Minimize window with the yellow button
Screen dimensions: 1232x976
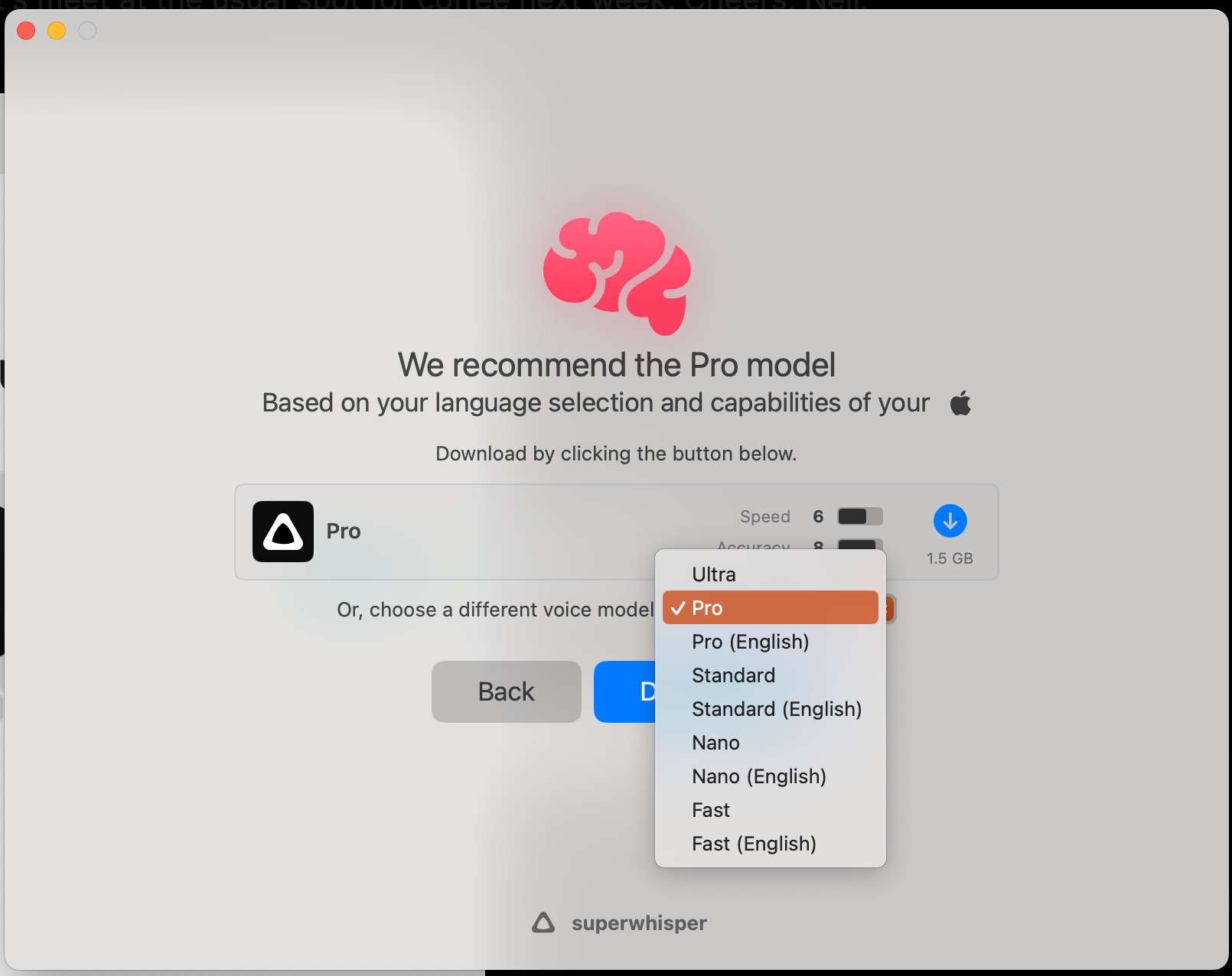[x=57, y=31]
